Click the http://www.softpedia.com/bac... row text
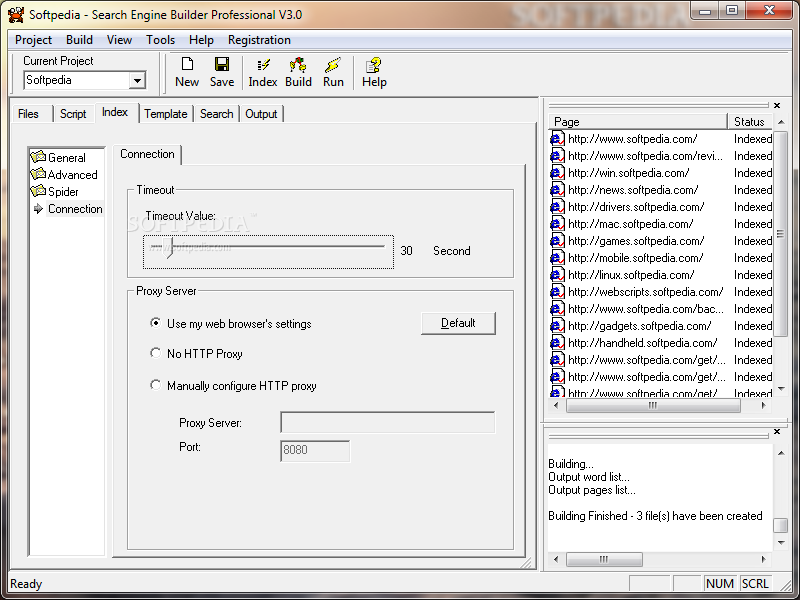This screenshot has width=800, height=600. tap(645, 309)
